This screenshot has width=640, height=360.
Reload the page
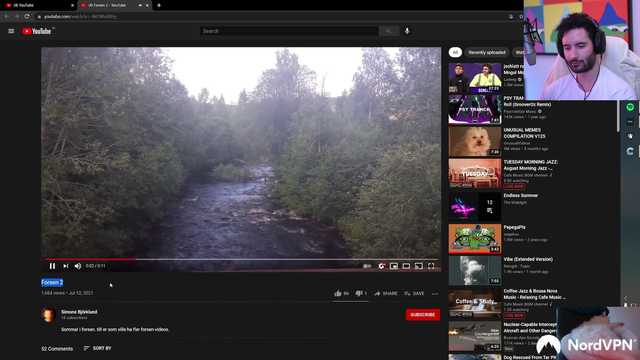pos(27,16)
